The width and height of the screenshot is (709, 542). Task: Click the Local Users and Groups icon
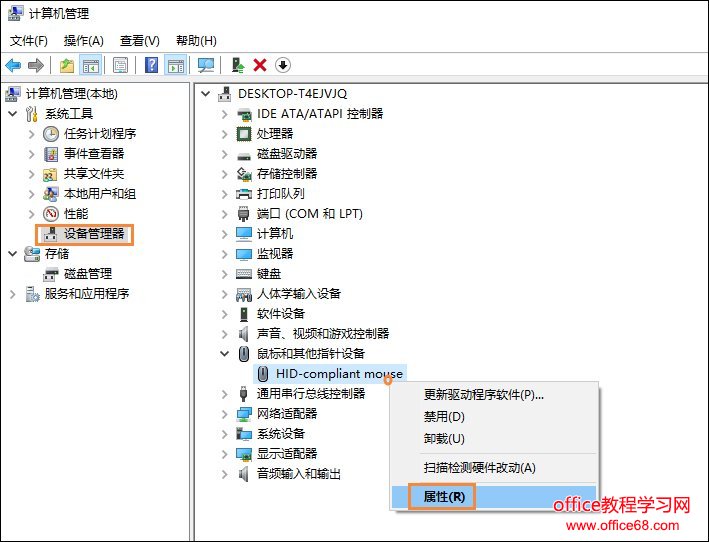pyautogui.click(x=51, y=194)
